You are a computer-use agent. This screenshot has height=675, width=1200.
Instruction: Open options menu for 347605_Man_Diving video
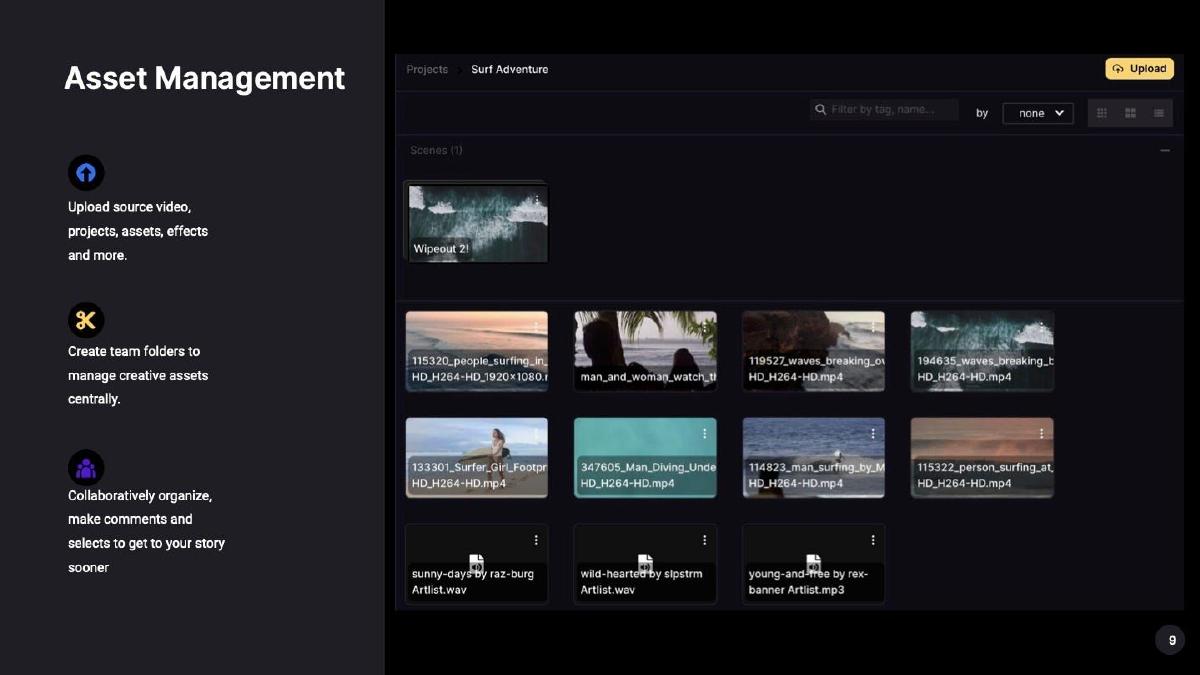click(x=705, y=433)
